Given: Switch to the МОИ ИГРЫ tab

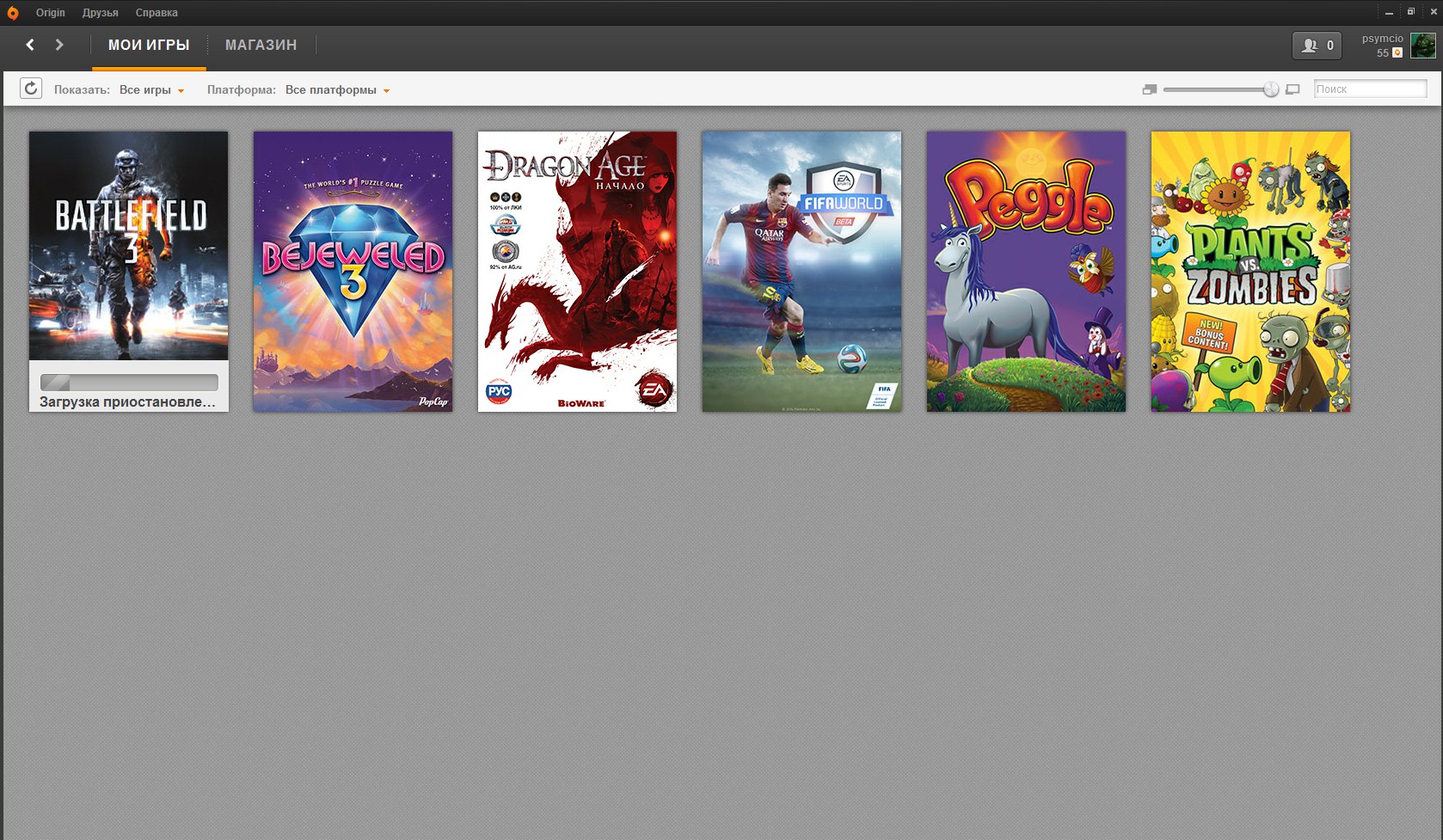Looking at the screenshot, I should [x=149, y=45].
